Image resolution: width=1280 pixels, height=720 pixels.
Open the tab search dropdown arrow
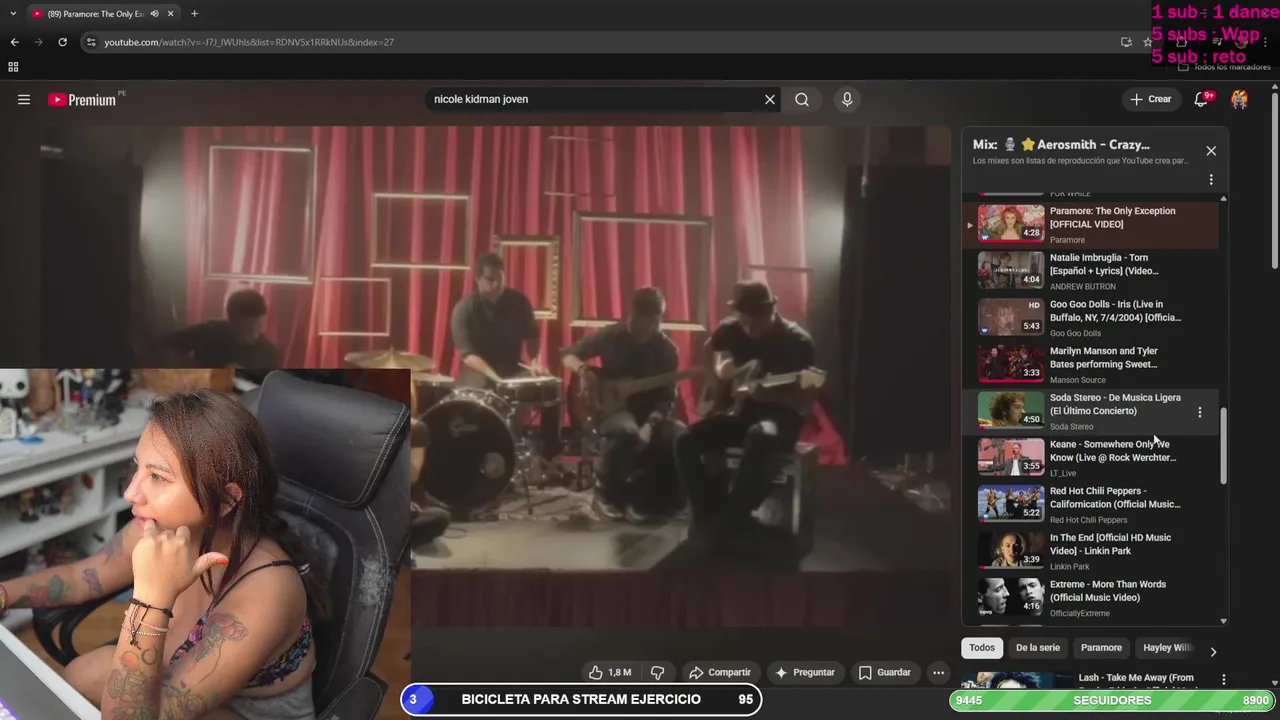(13, 14)
